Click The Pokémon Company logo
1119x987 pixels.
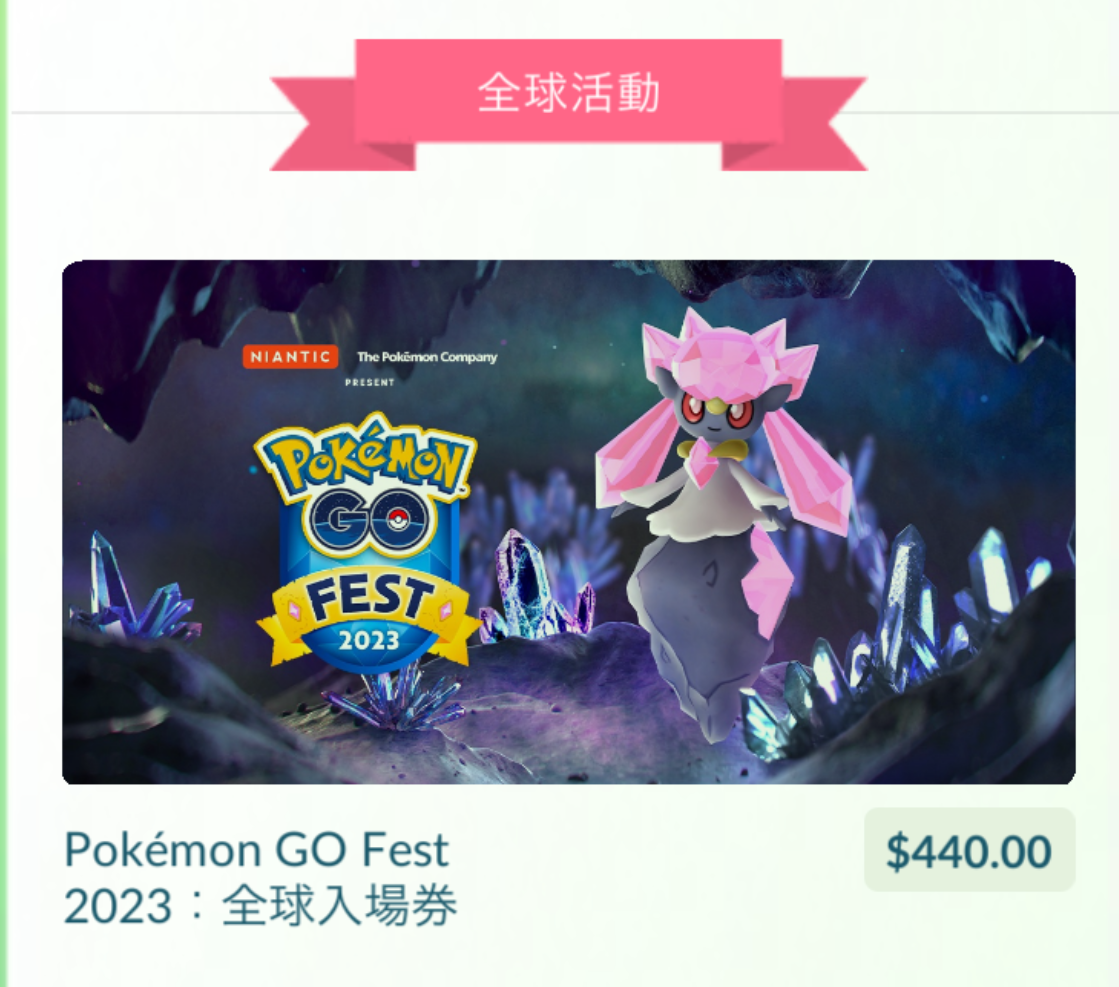click(x=427, y=356)
